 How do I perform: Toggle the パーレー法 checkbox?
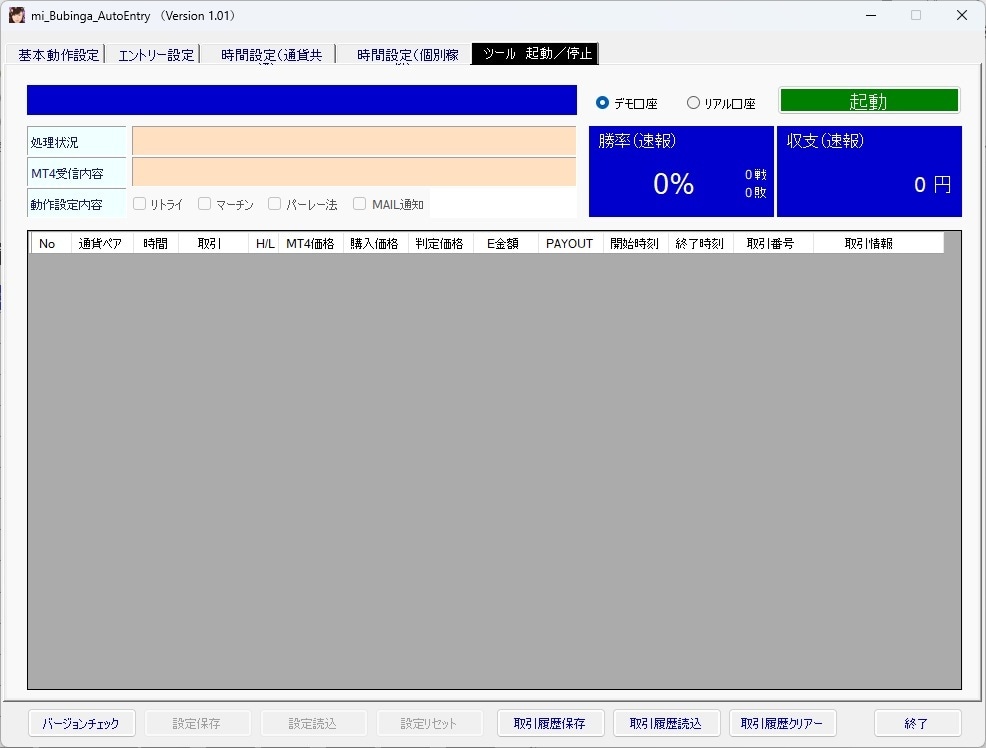274,204
